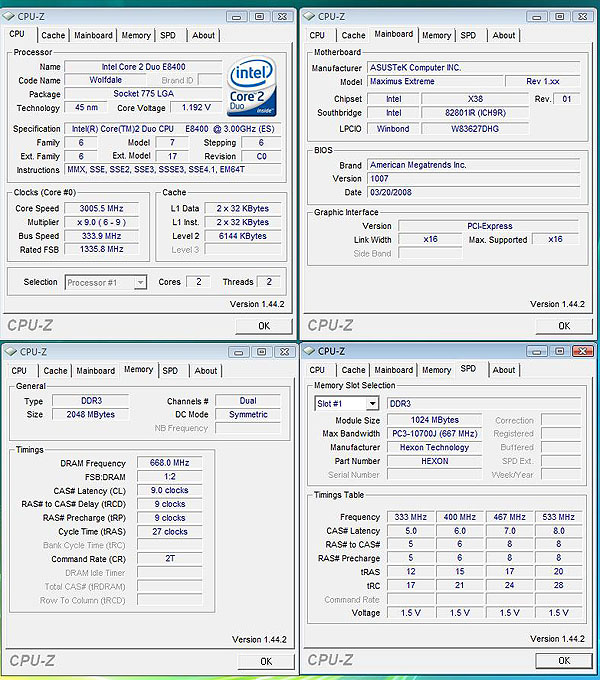600x680 pixels.
Task: Click the processor Name field 'Intel Core 2 Duo E8400'
Action: [143, 67]
